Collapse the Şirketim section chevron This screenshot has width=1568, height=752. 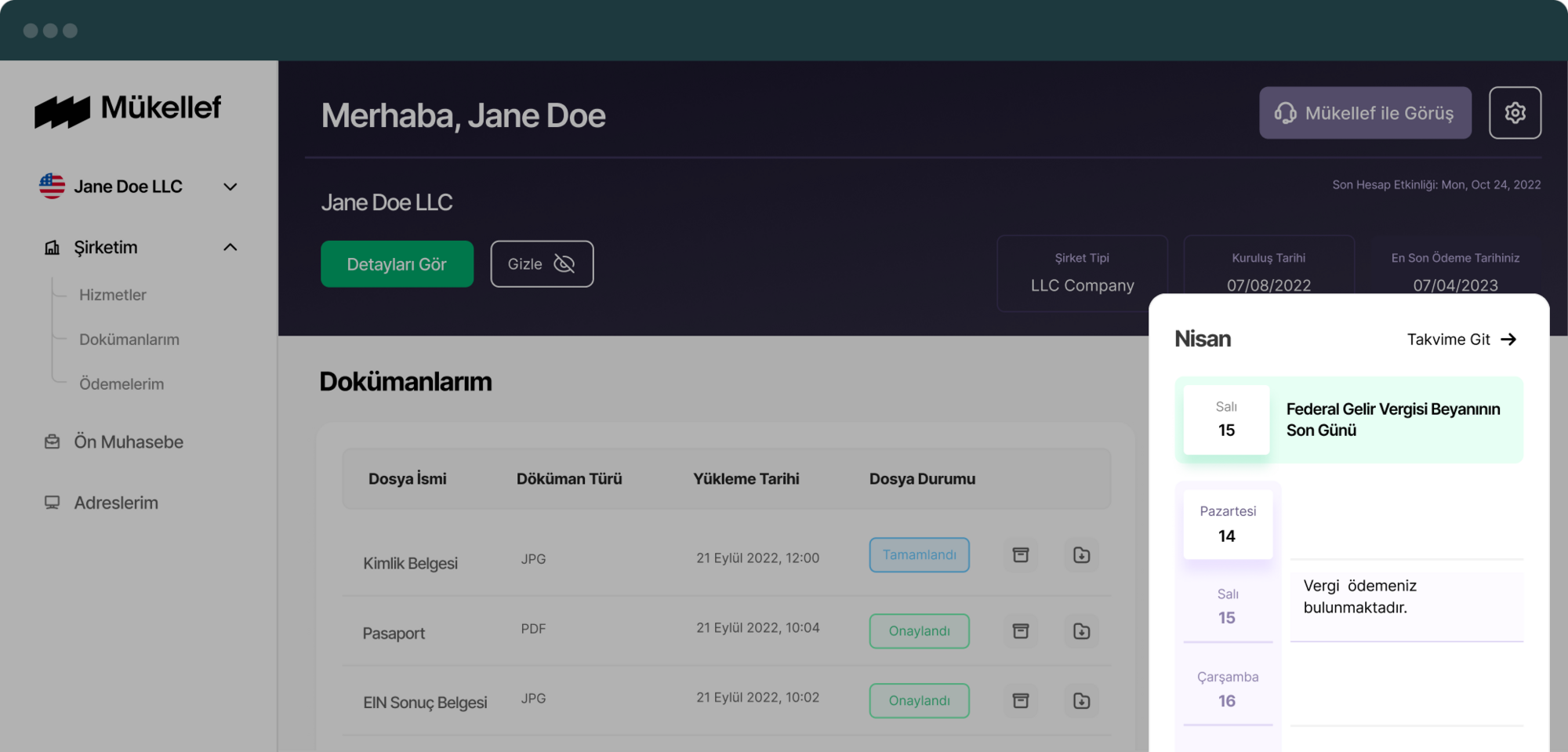click(230, 247)
